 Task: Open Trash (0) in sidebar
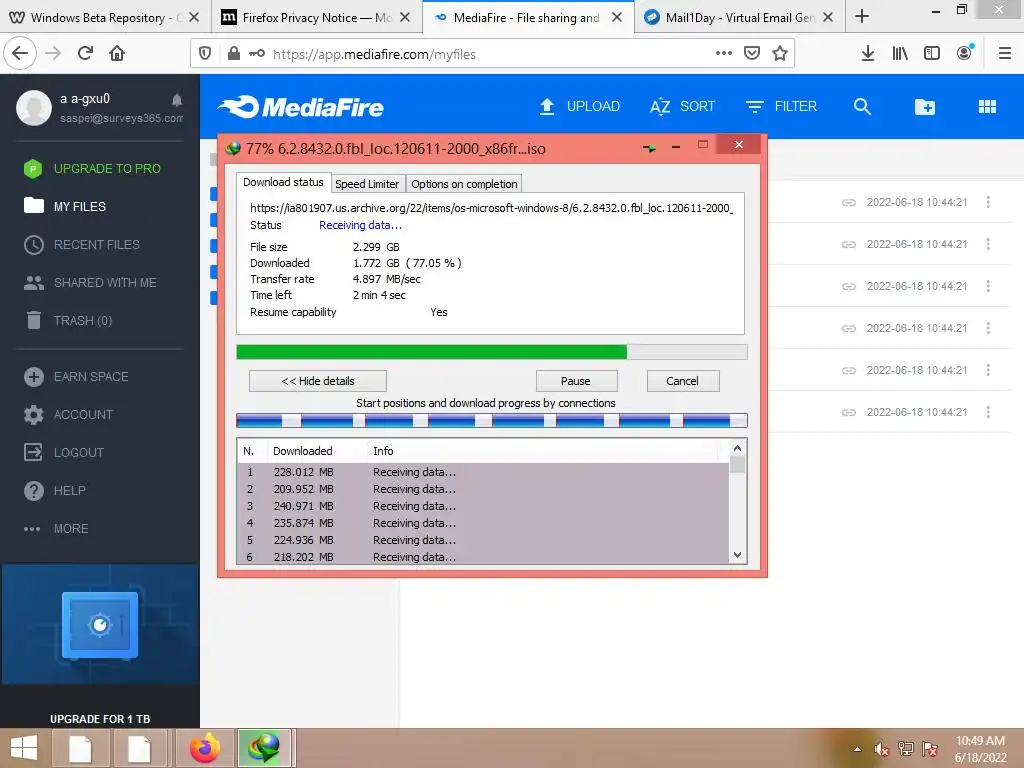click(x=68, y=321)
